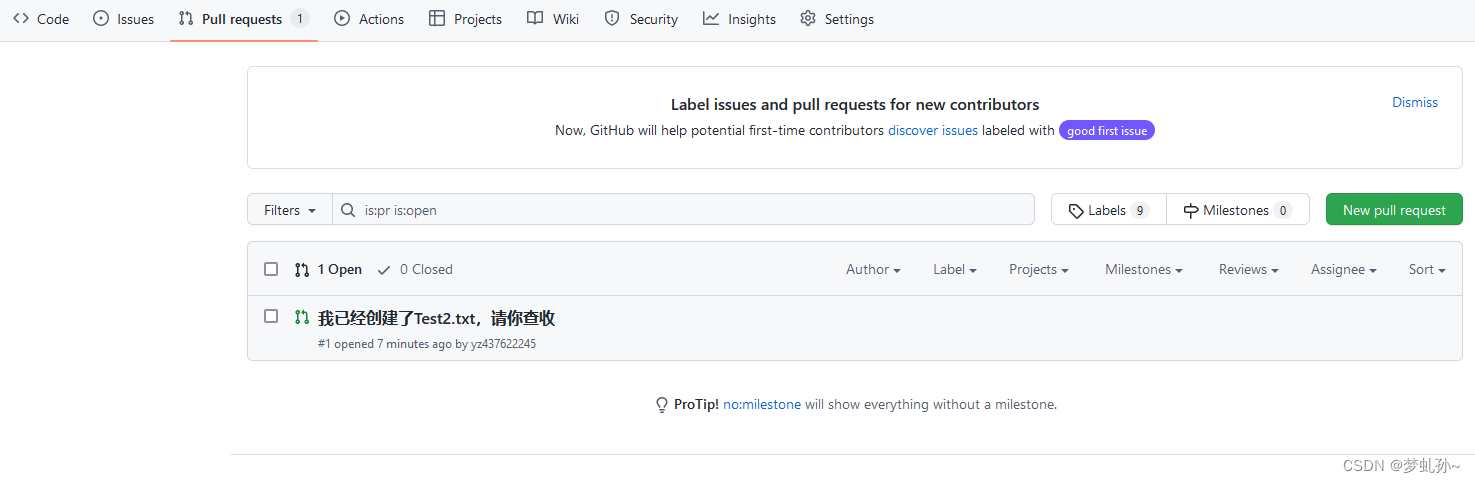The width and height of the screenshot is (1475, 483).
Task: Expand the Milestones filter dropdown in list header
Action: pos(1144,270)
